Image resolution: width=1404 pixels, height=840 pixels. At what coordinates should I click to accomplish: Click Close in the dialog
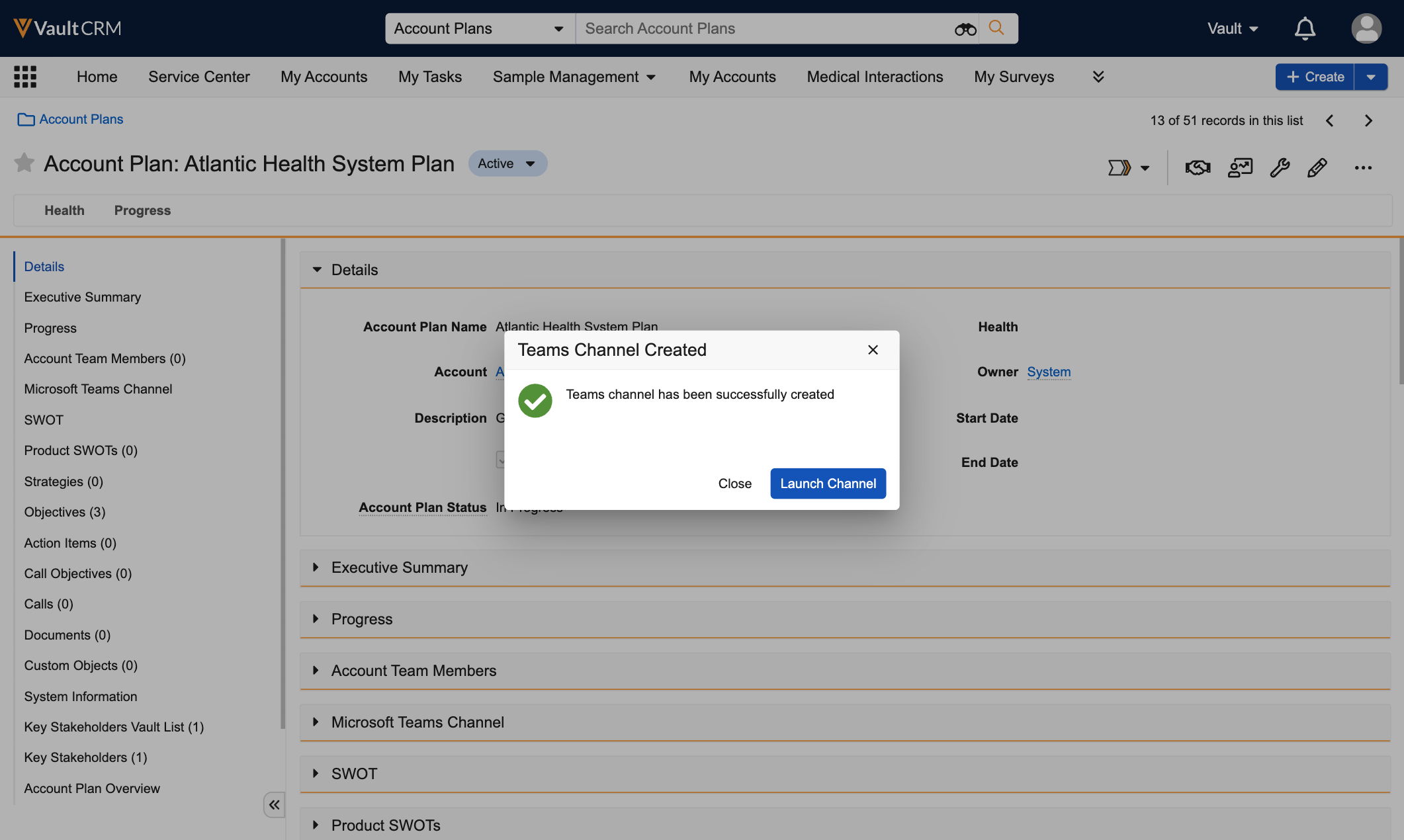click(734, 483)
